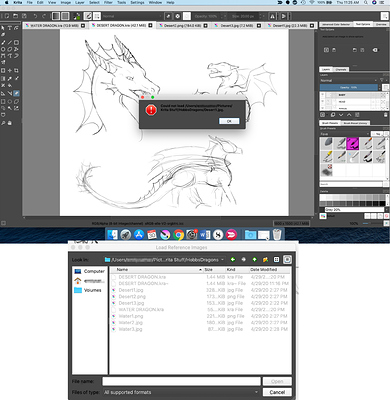Open the Filter menu
Image resolution: width=390 pixels, height=400 pixels.
(x=108, y=2)
